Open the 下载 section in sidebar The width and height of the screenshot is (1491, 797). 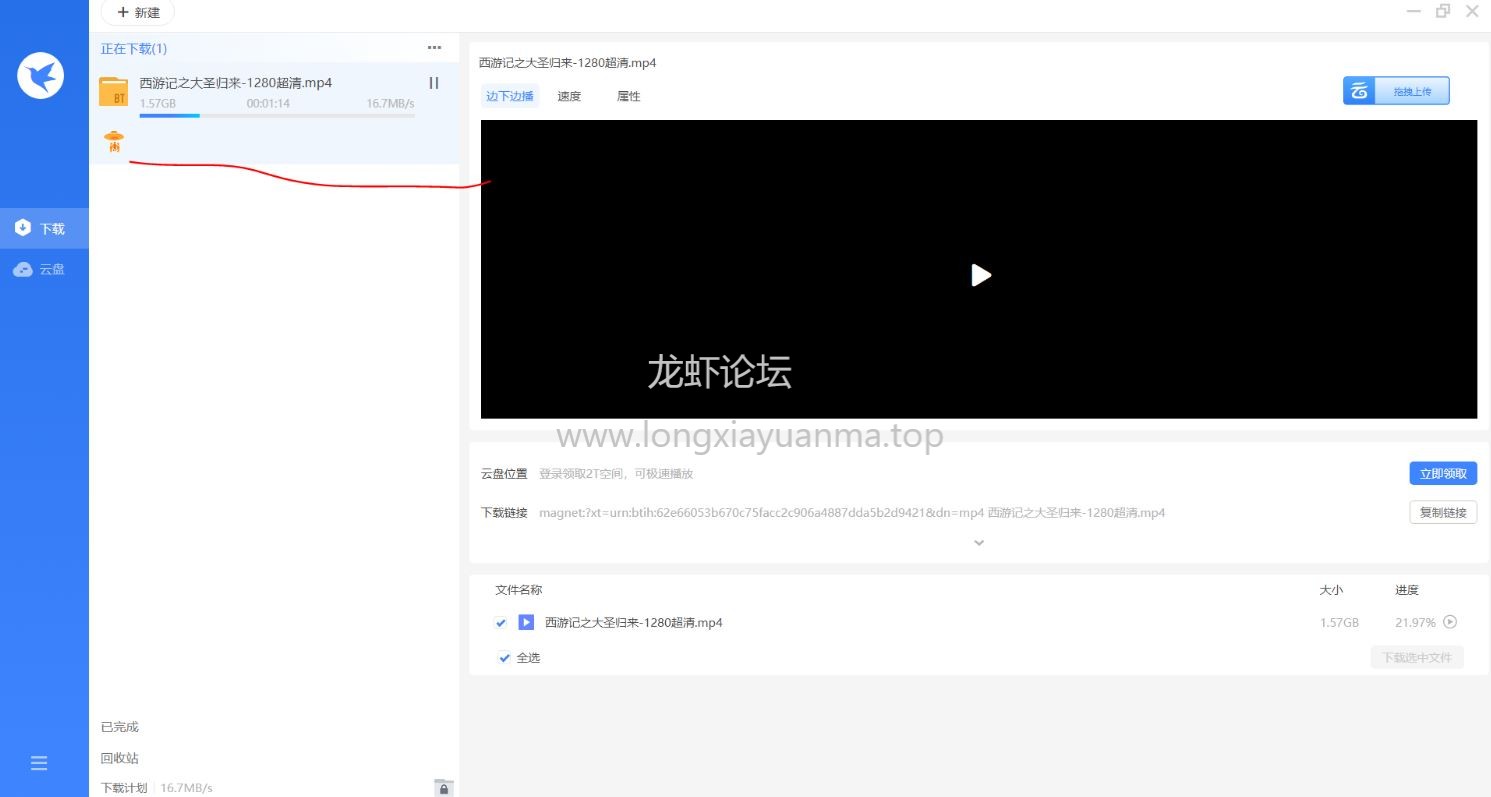pos(44,228)
